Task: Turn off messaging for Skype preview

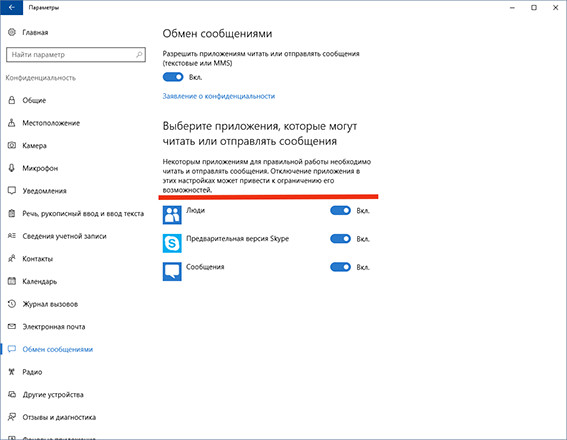Action: pyautogui.click(x=340, y=239)
